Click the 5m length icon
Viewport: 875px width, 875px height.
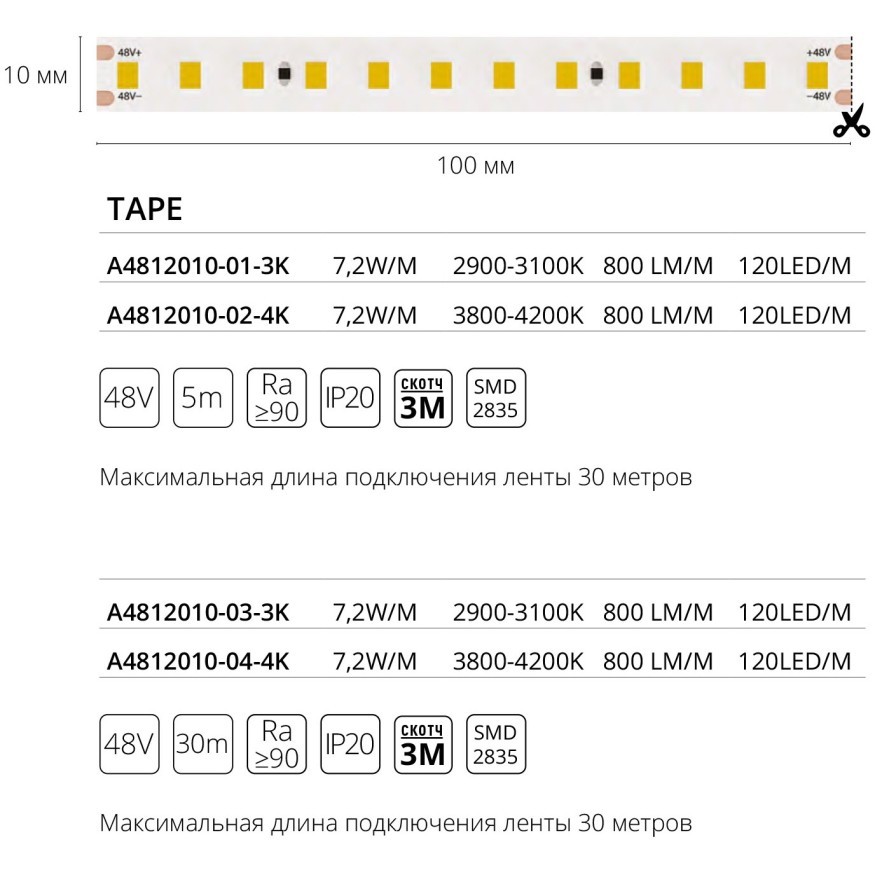[202, 399]
